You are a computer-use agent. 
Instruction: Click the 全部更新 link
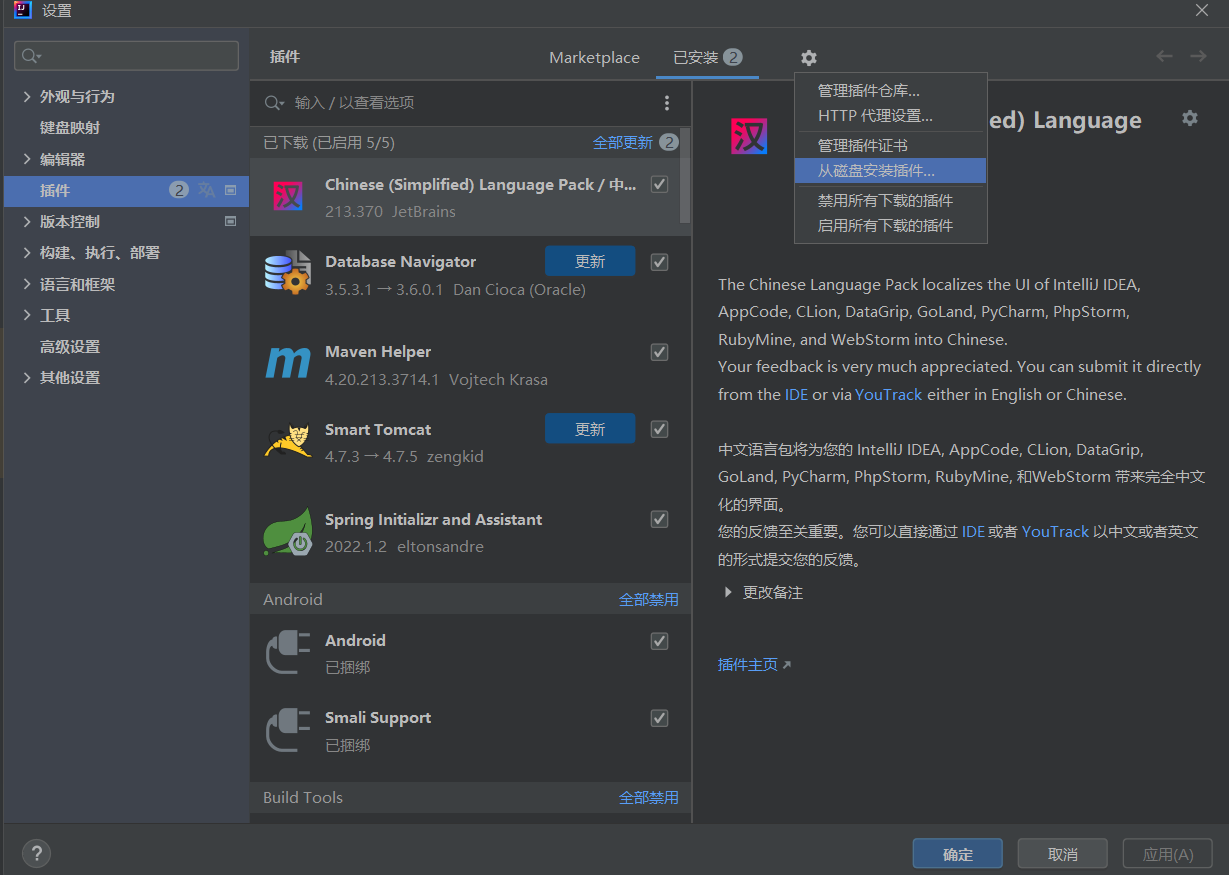click(623, 142)
